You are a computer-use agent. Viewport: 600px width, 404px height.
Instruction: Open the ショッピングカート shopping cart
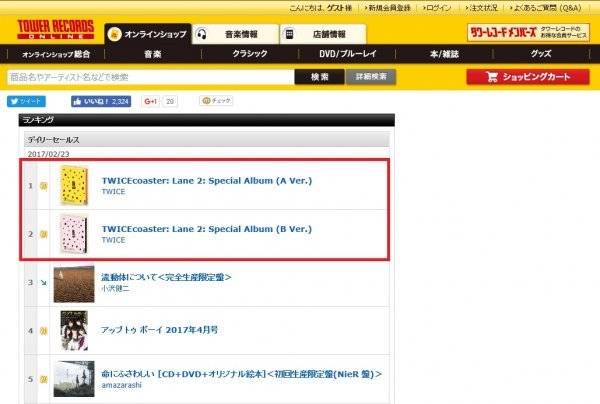(x=528, y=77)
